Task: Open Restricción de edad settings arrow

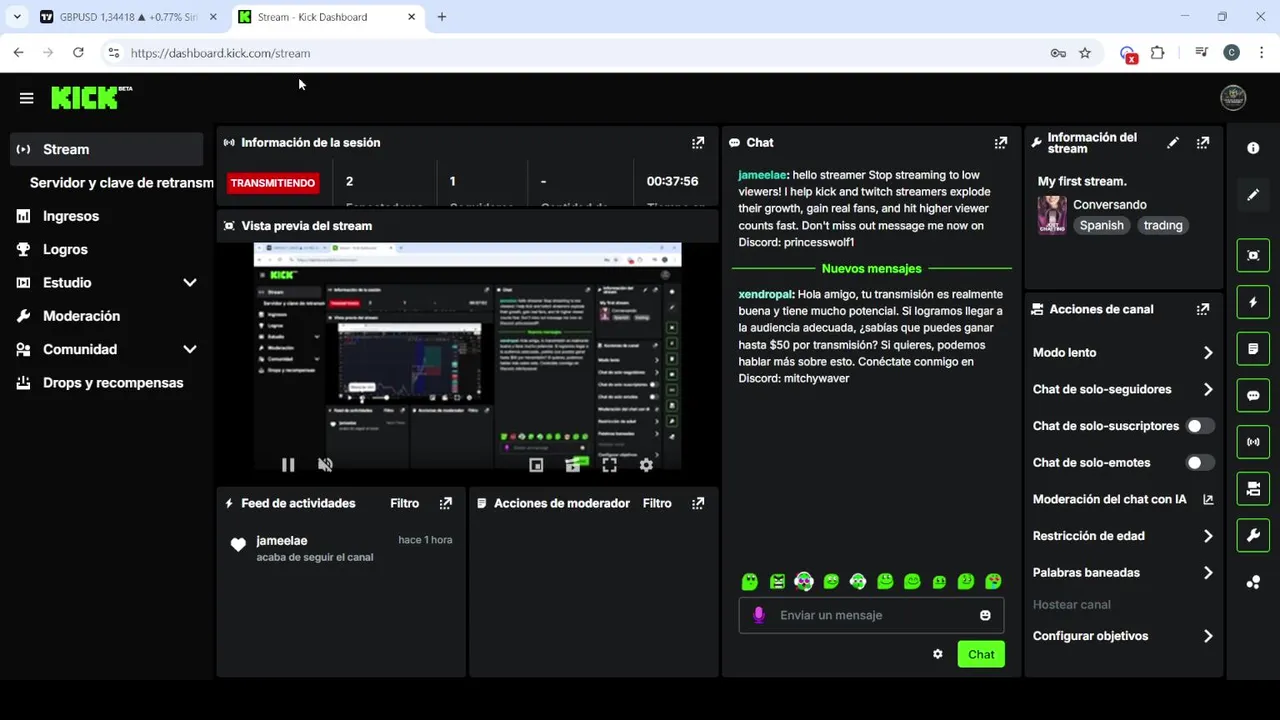Action: tap(1208, 536)
